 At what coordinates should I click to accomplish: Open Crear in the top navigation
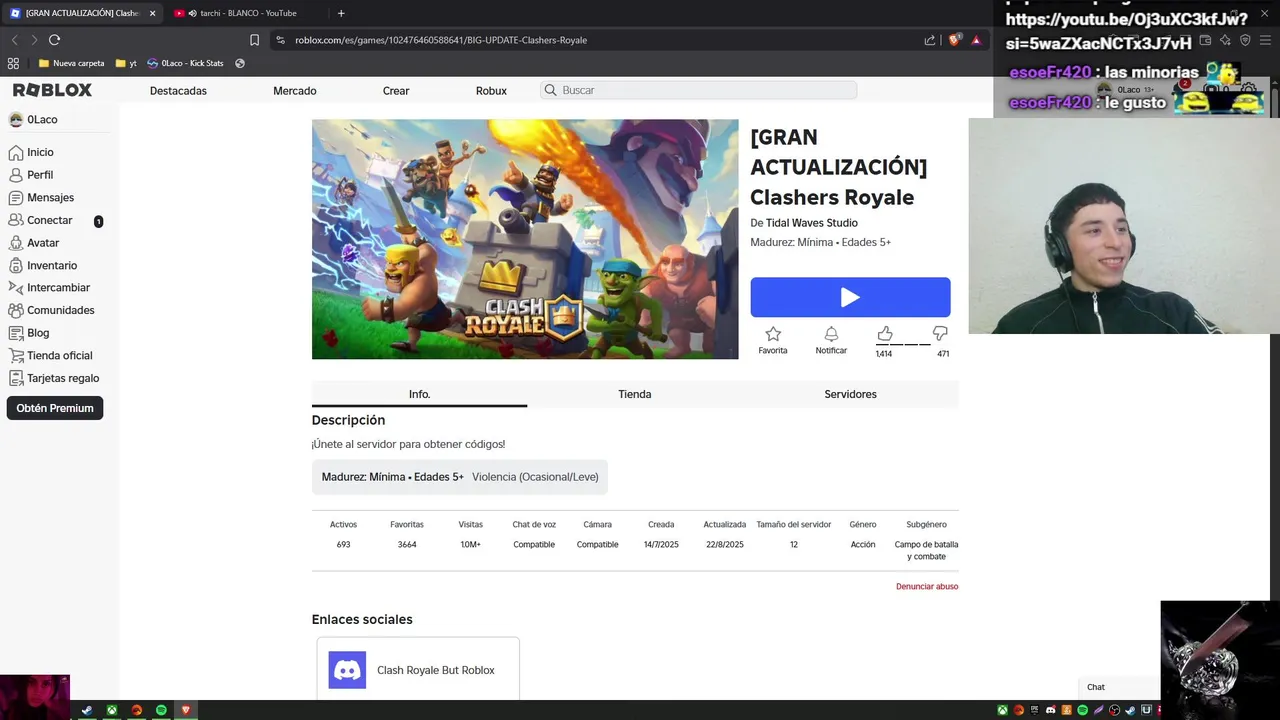coord(396,91)
